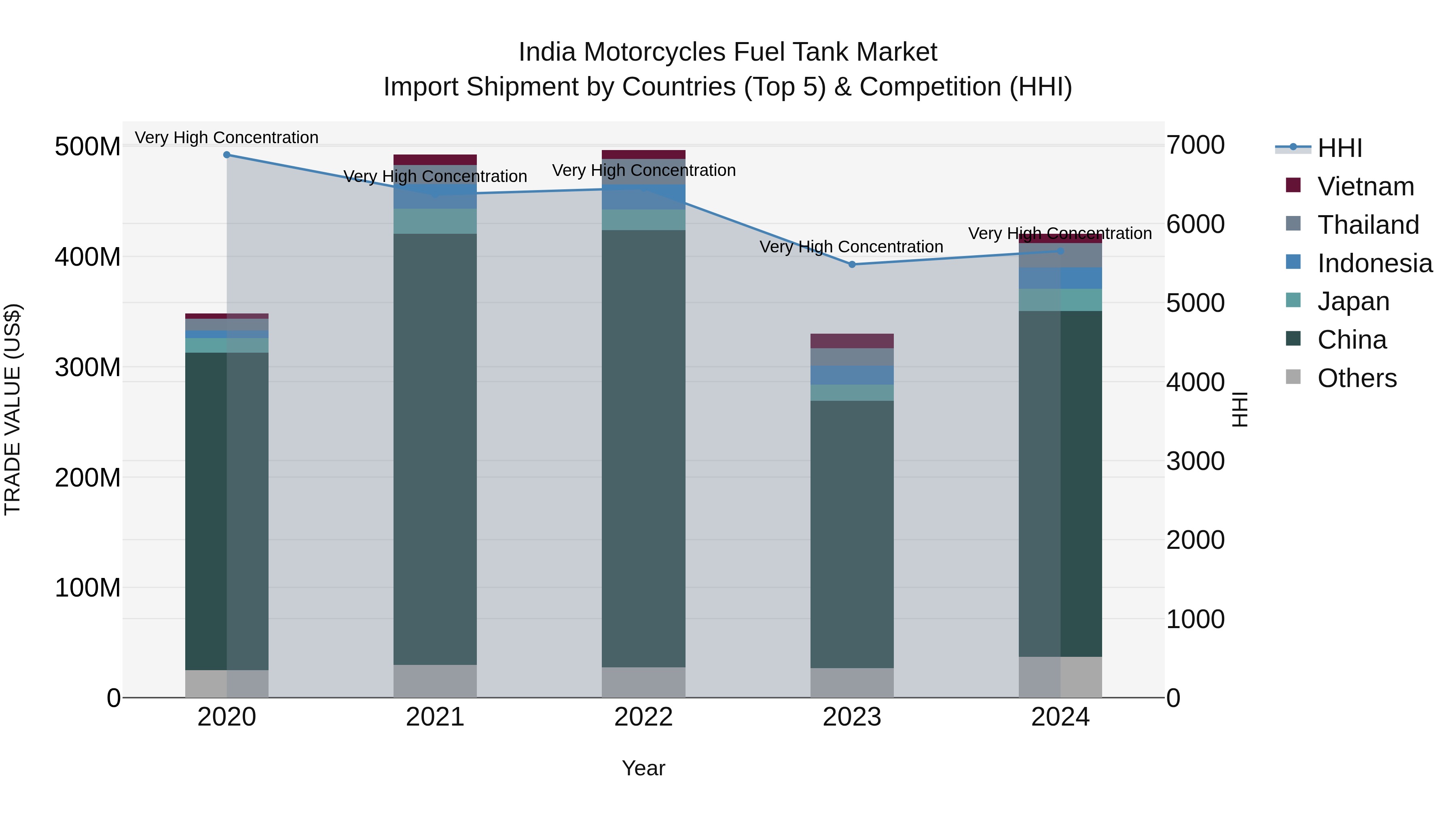
Task: Click the Others gray legend swatch
Action: (1293, 377)
